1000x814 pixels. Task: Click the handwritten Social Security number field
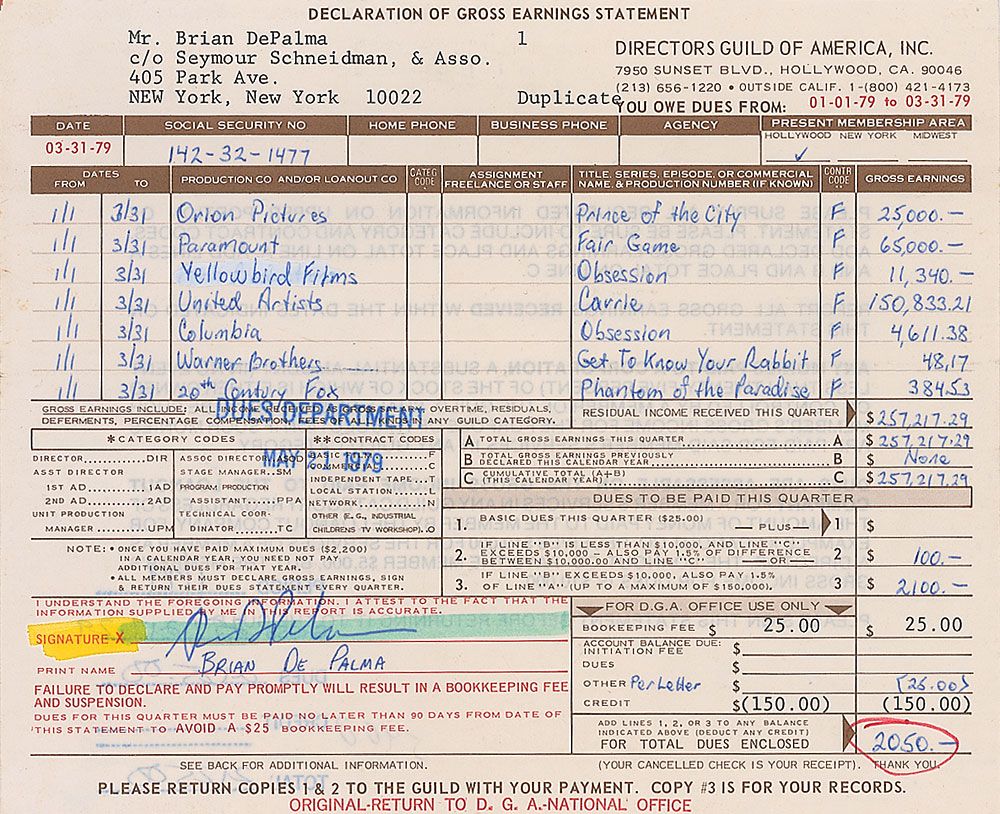238,154
